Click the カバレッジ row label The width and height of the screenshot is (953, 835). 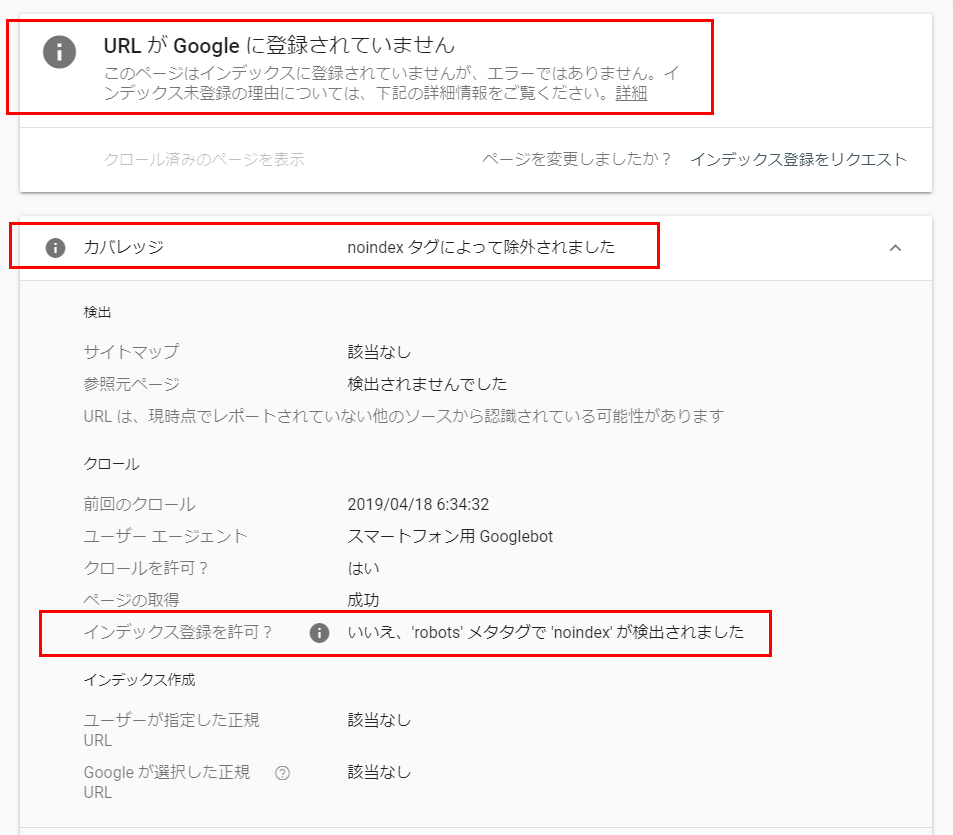coord(123,247)
